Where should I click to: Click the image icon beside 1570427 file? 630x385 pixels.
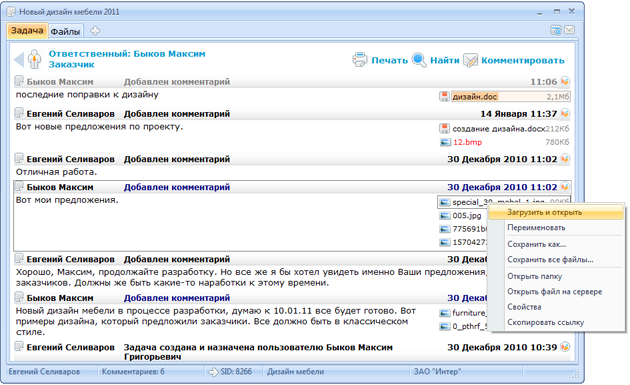pyautogui.click(x=444, y=242)
